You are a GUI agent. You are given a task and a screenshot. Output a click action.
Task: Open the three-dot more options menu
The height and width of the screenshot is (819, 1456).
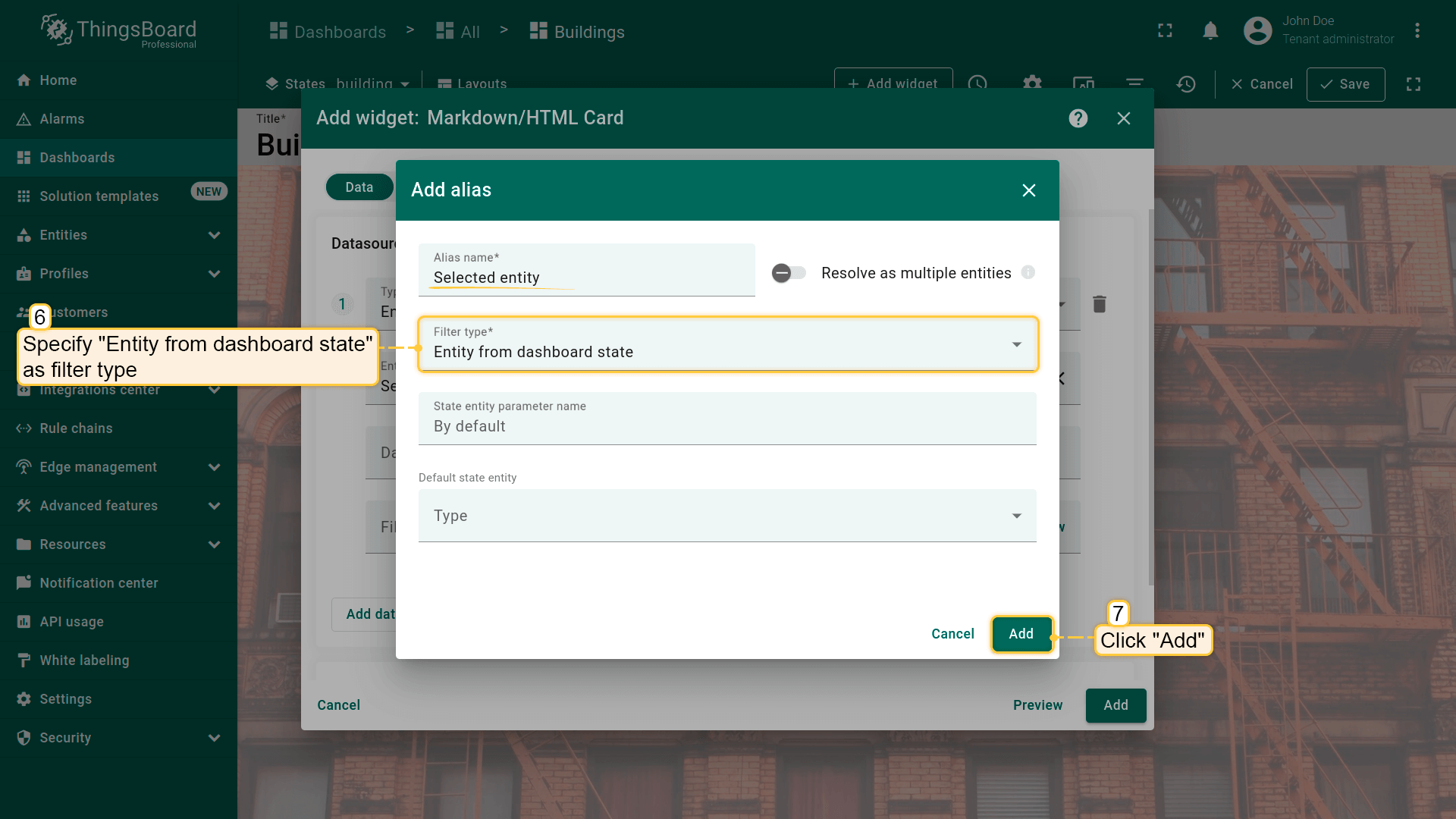click(x=1417, y=31)
